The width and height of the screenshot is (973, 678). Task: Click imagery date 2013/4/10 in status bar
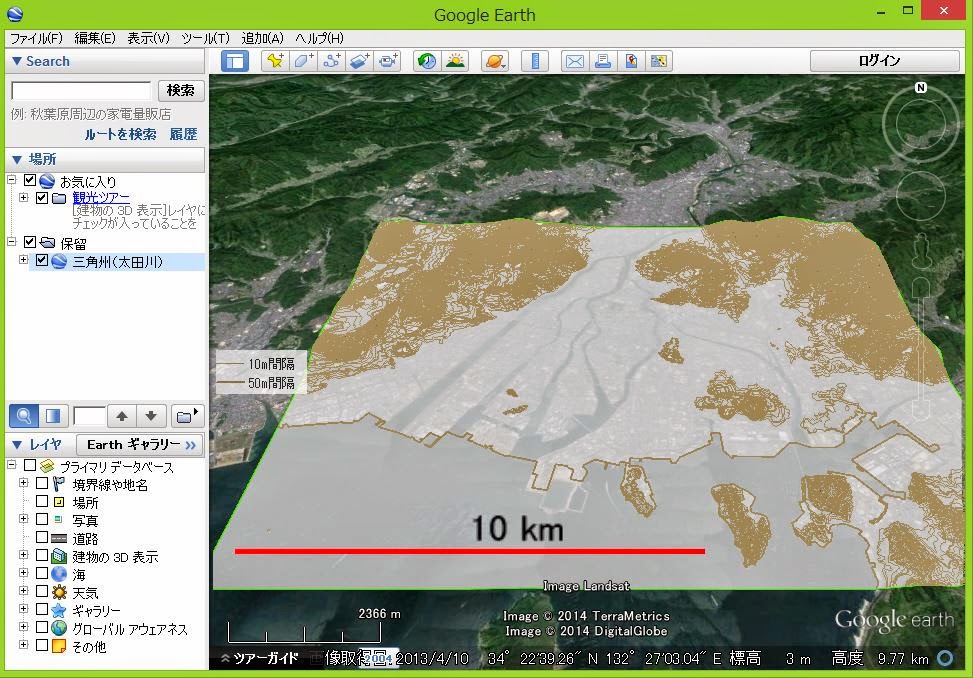[432, 659]
